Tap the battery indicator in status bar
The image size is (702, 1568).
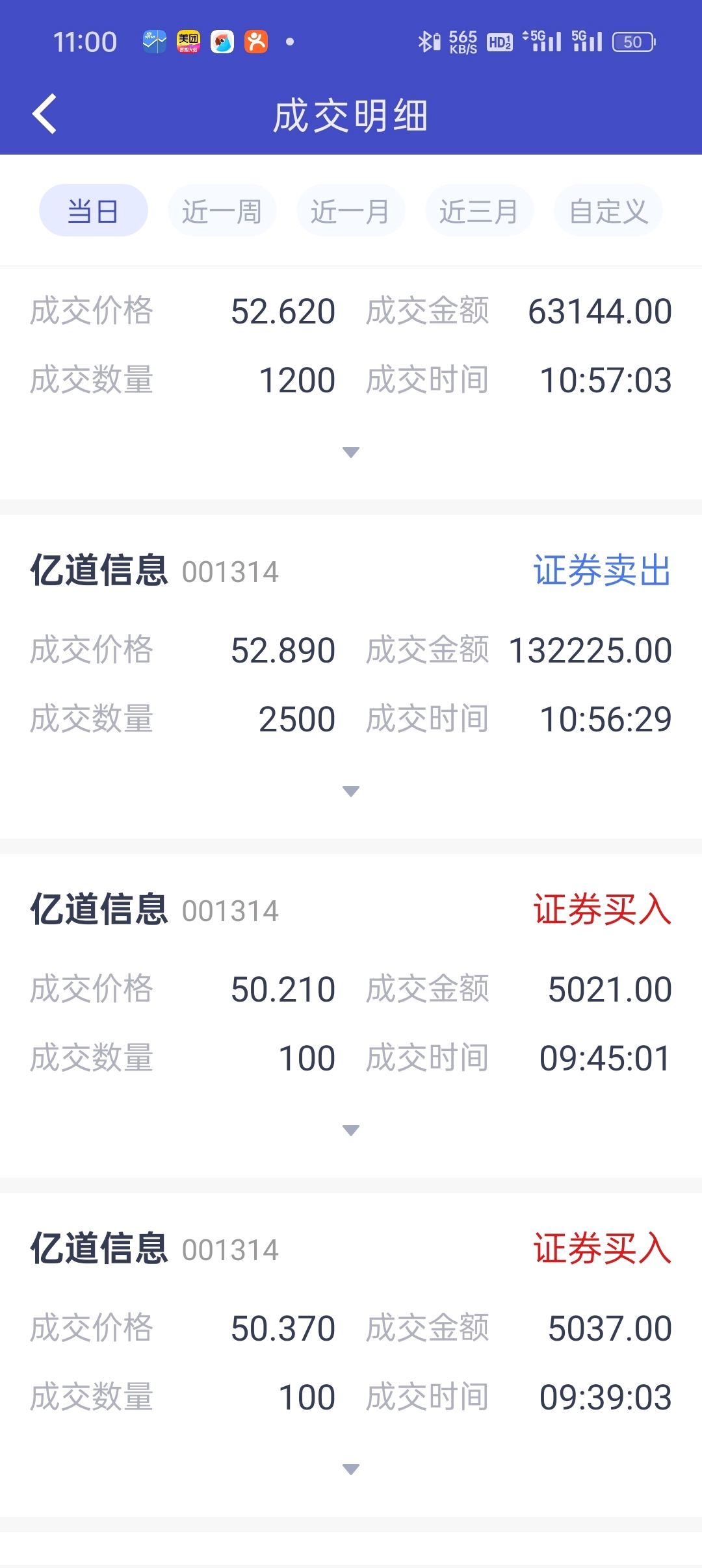[634, 42]
